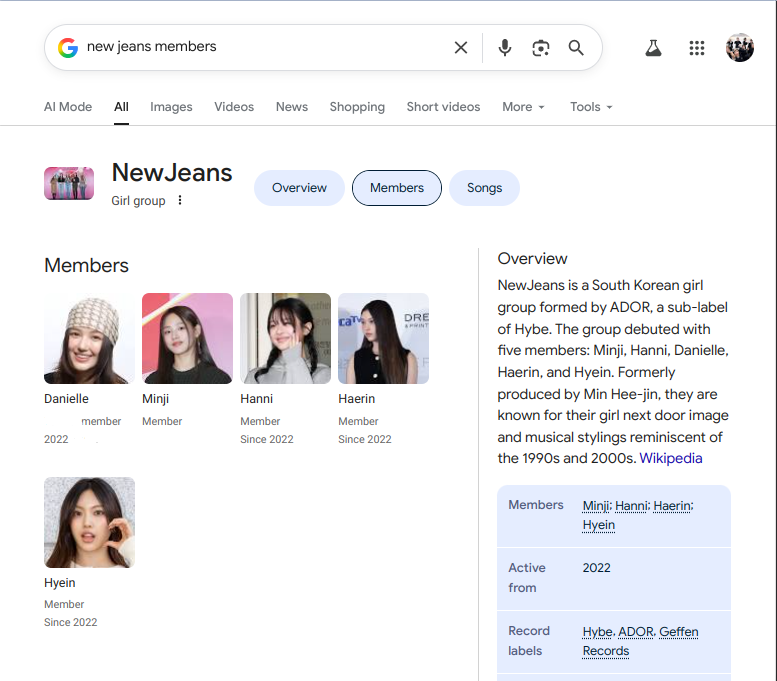Select the Songs chip
This screenshot has height=681, width=777.
(x=484, y=188)
